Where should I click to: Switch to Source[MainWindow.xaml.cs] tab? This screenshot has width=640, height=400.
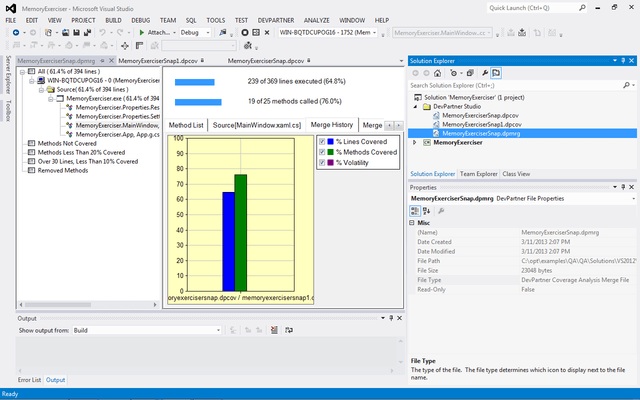[x=257, y=125]
